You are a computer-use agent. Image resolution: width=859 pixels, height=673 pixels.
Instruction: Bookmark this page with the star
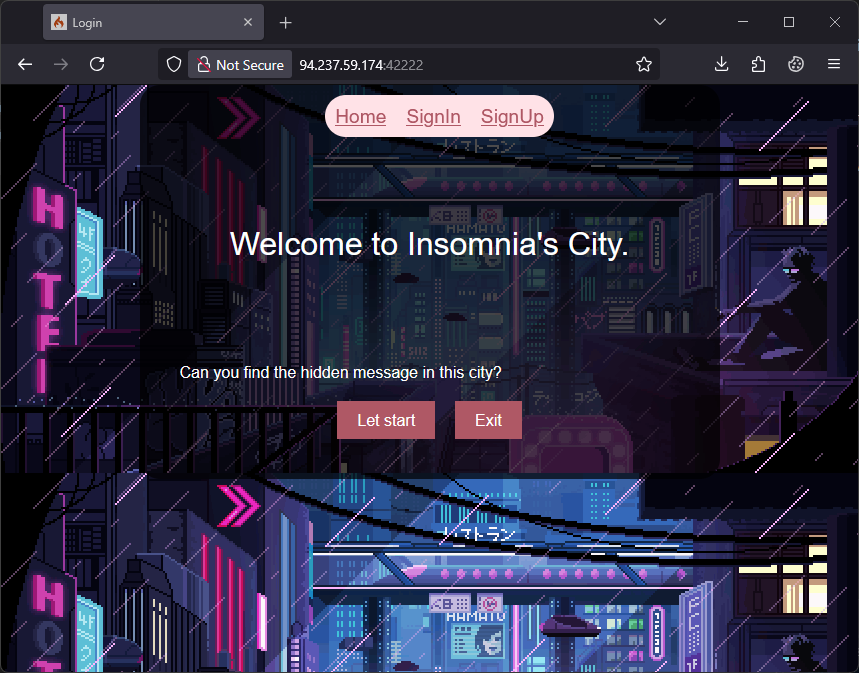coord(644,64)
